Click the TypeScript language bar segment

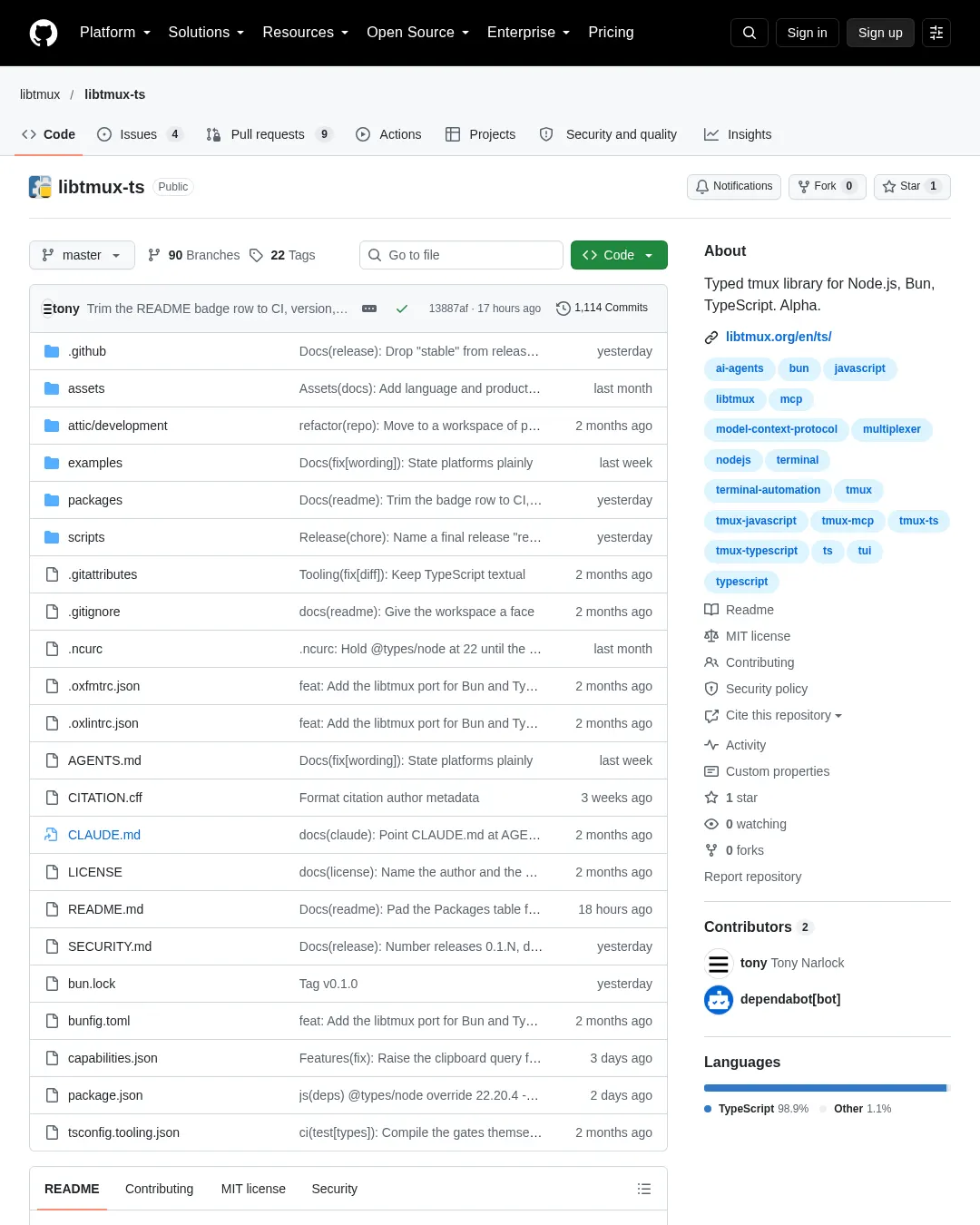825,1088
